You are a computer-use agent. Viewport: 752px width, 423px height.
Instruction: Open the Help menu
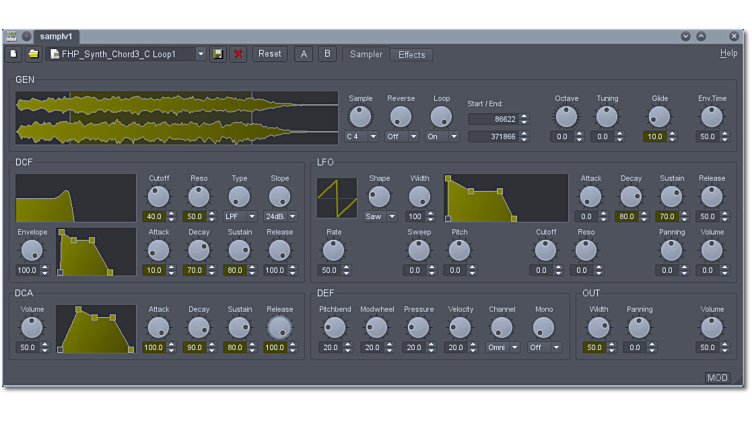pyautogui.click(x=728, y=53)
